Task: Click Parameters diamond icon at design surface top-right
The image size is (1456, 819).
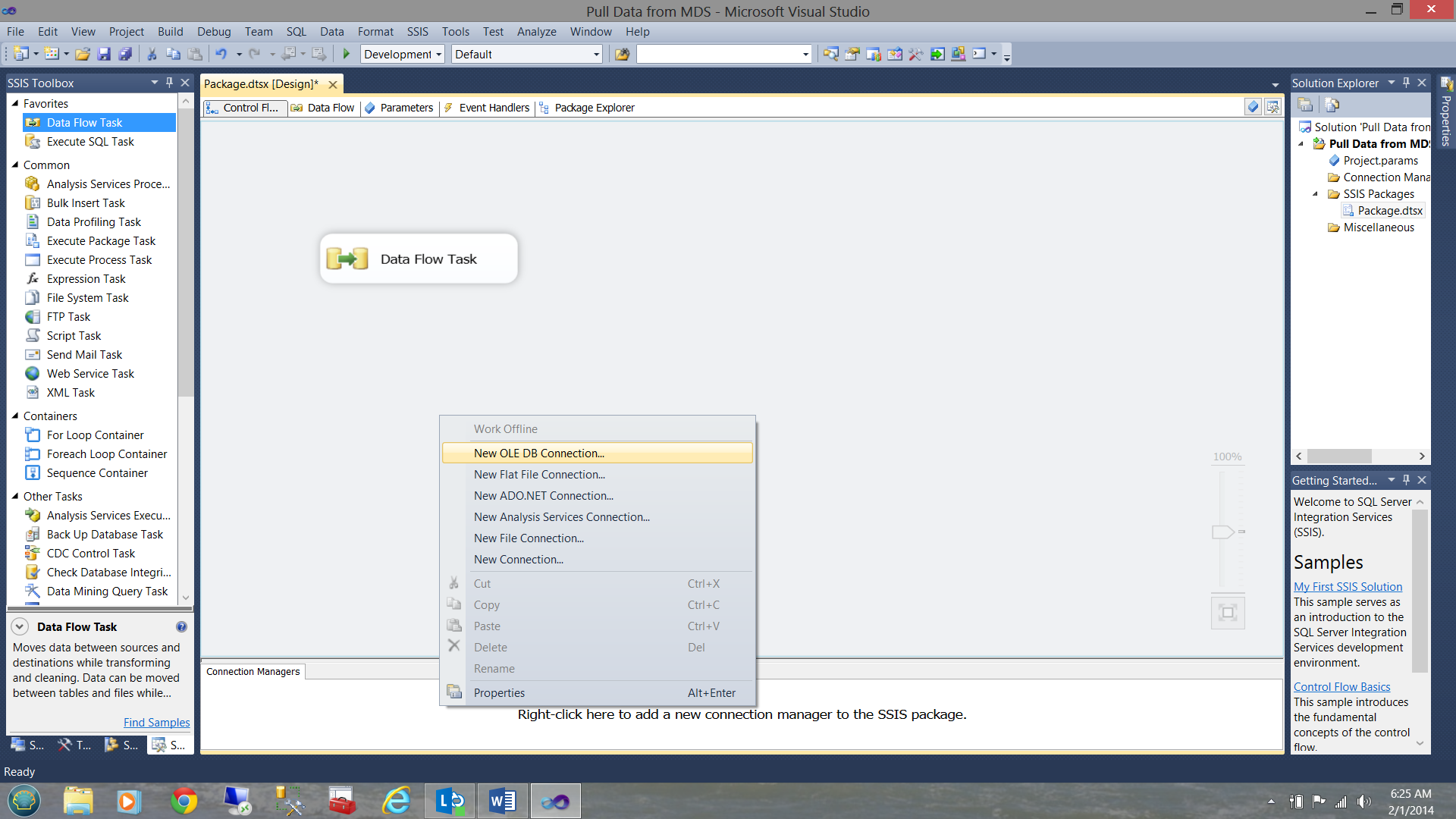Action: pos(1253,108)
